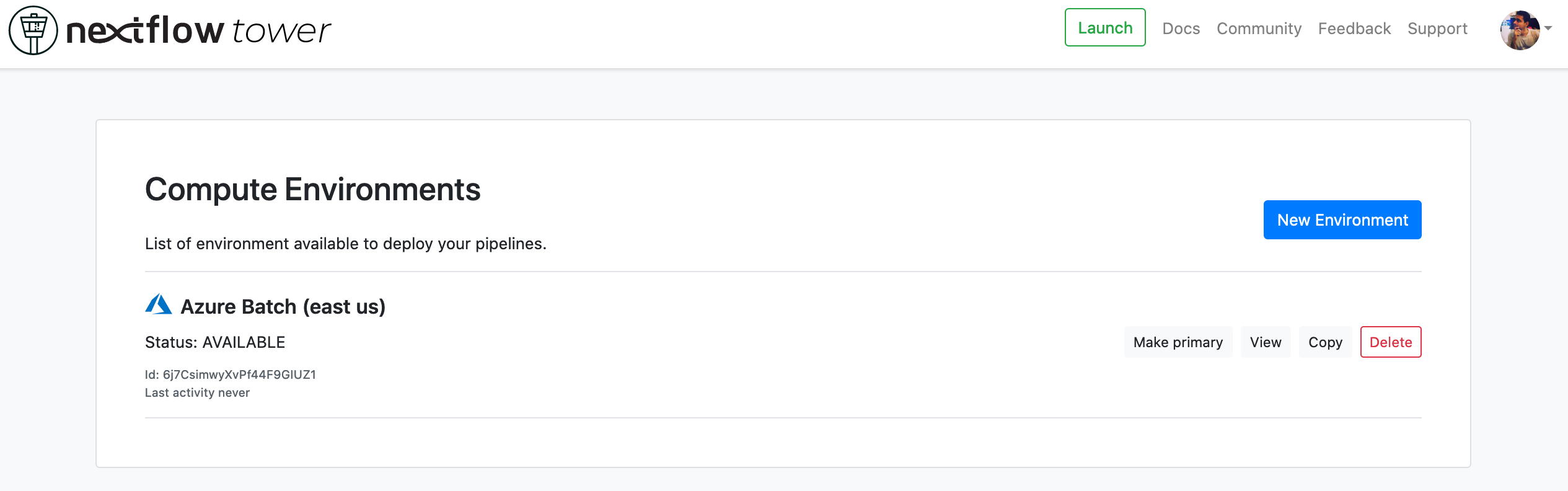Expand the account dropdown caret
Viewport: 1568px width, 491px height.
[x=1548, y=29]
